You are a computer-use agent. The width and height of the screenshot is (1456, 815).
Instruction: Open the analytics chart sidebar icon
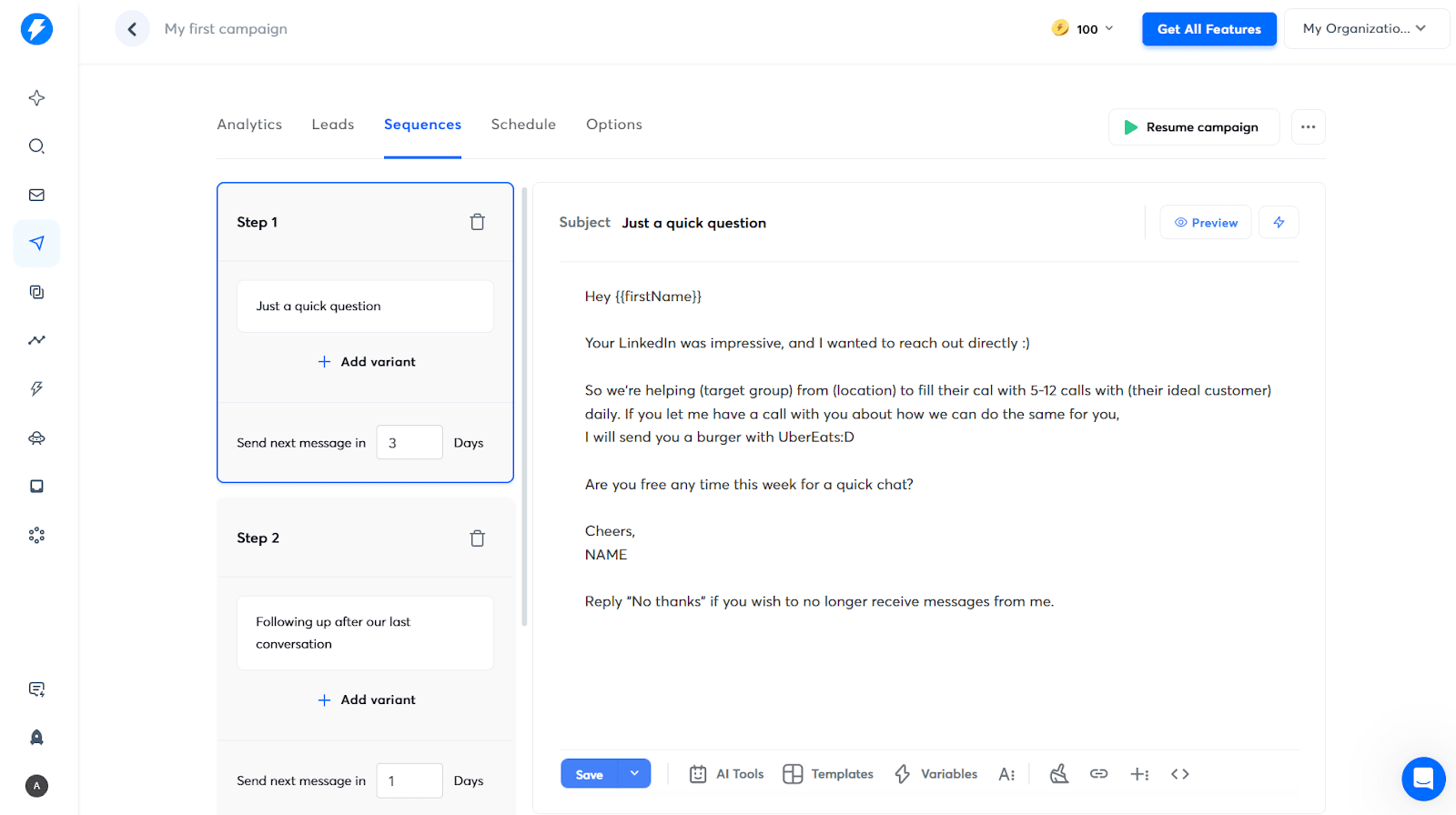pos(36,340)
